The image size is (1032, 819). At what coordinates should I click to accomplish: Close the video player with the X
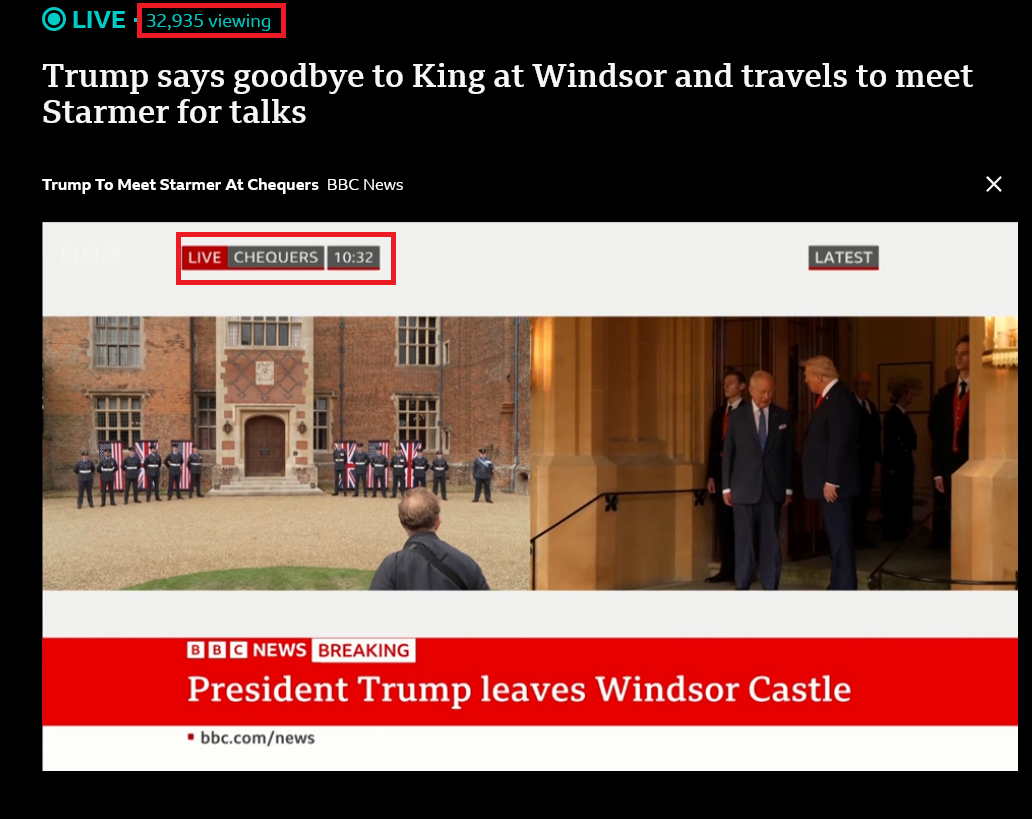[x=994, y=184]
